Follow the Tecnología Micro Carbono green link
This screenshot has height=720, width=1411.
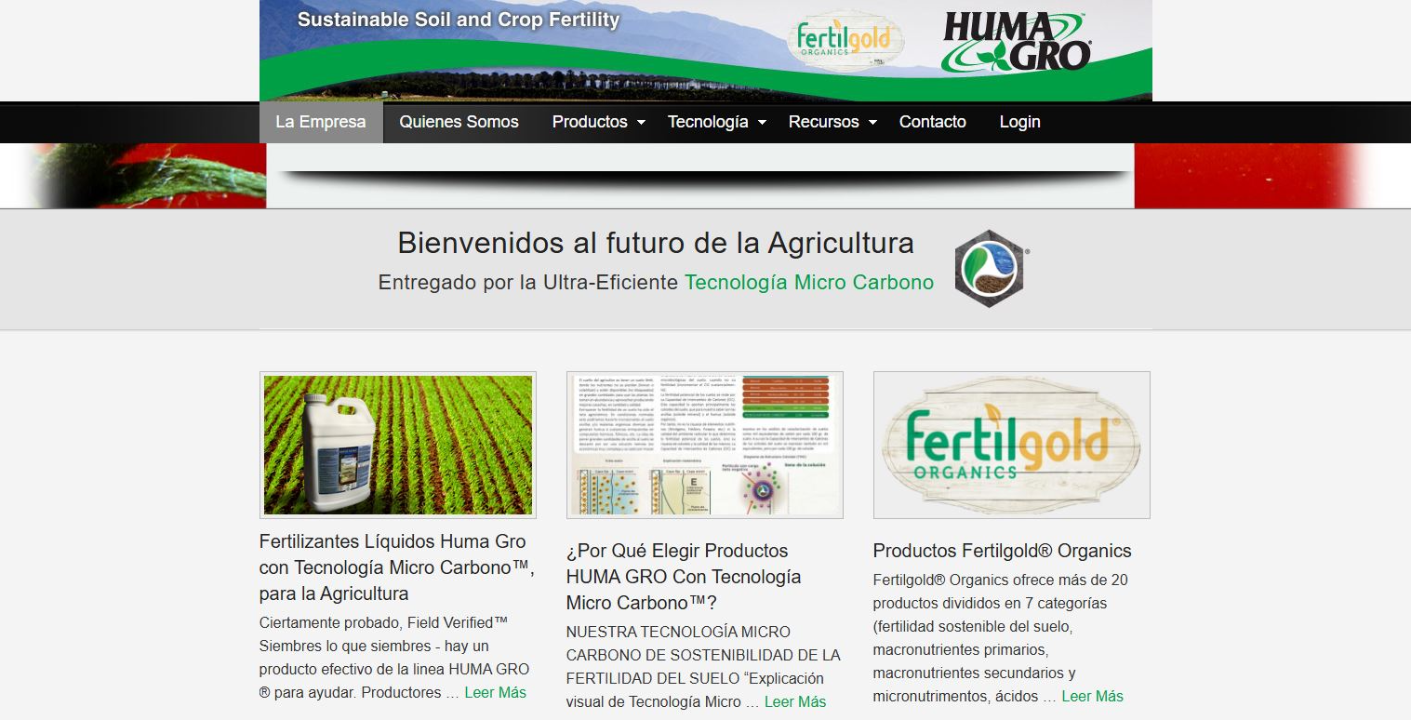click(x=809, y=283)
